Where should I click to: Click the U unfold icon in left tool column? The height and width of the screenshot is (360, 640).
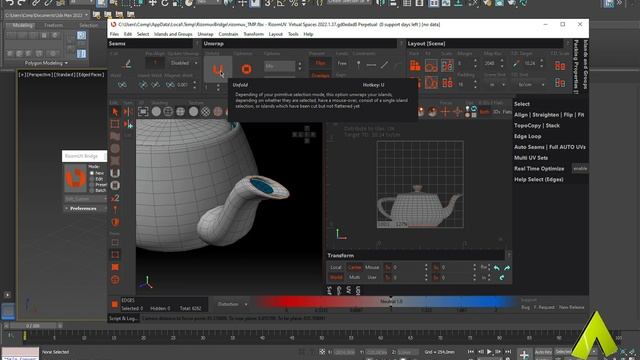[x=115, y=173]
